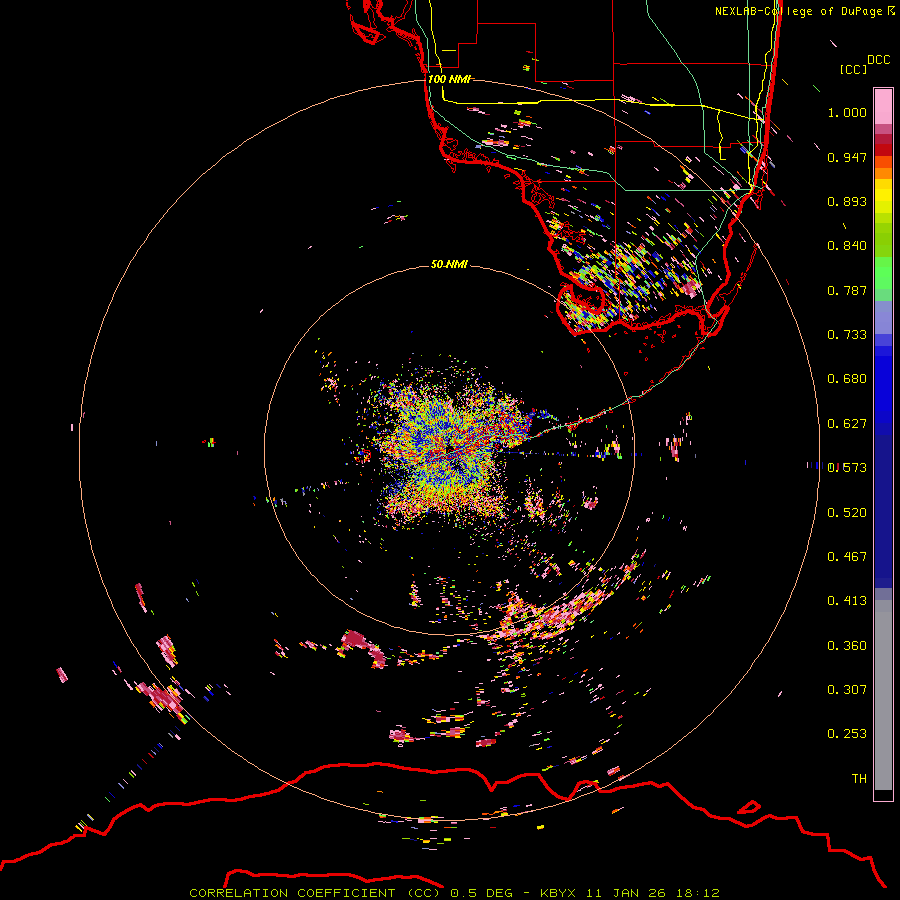This screenshot has height=900, width=900.
Task: Click the 0.467 legend value
Action: 847,557
